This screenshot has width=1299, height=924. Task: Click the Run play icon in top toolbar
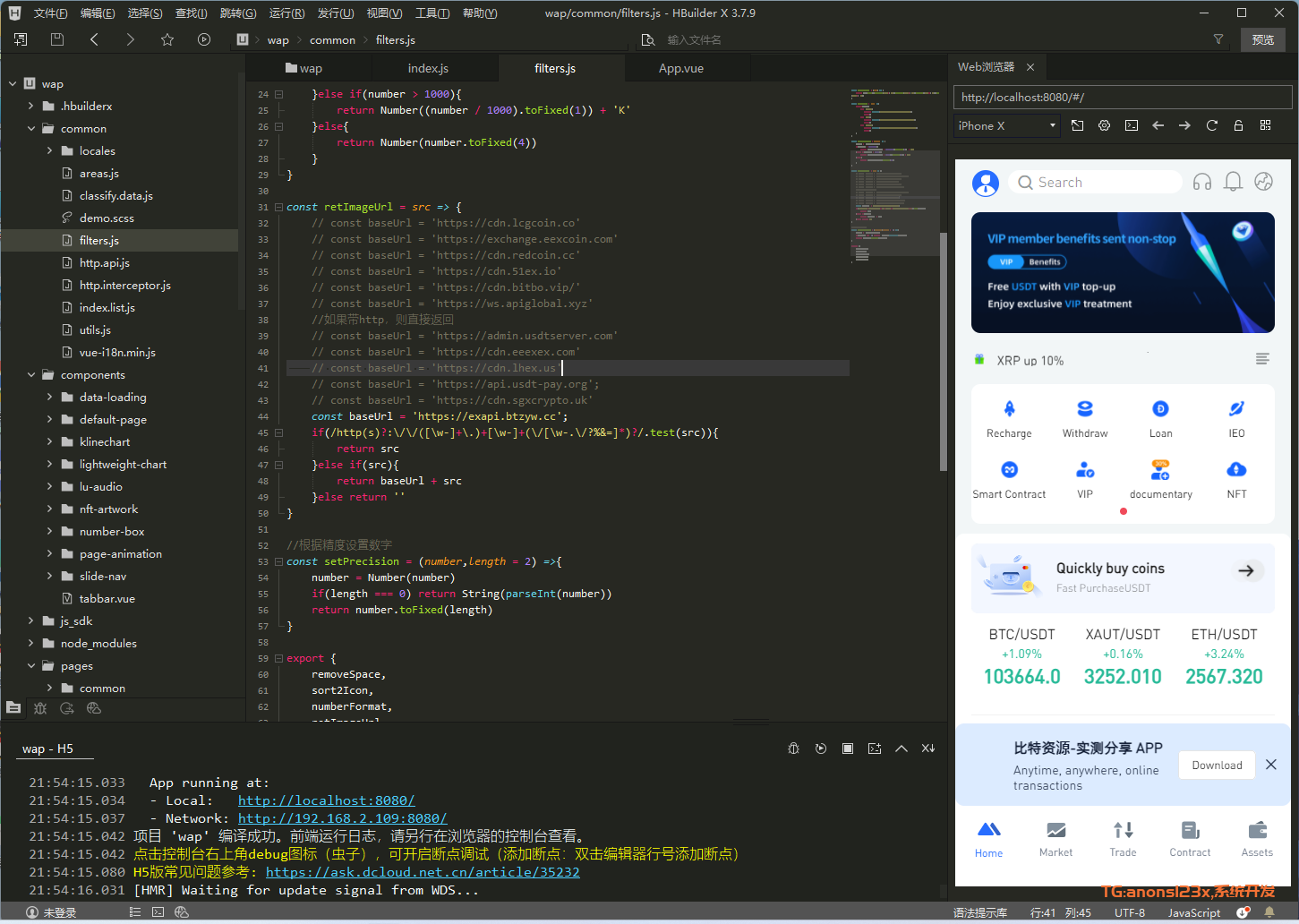click(204, 39)
